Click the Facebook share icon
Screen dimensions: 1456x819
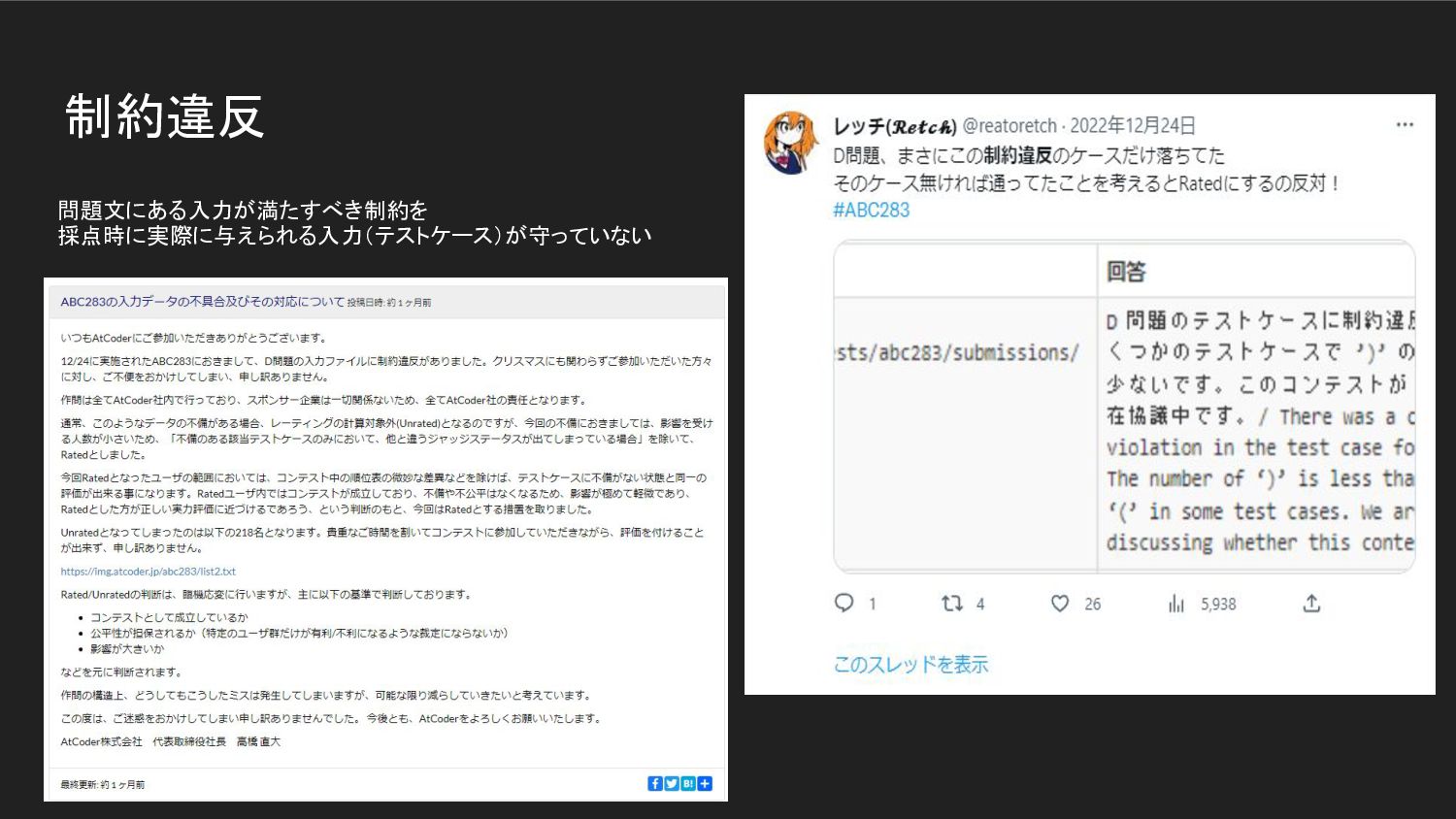point(655,783)
